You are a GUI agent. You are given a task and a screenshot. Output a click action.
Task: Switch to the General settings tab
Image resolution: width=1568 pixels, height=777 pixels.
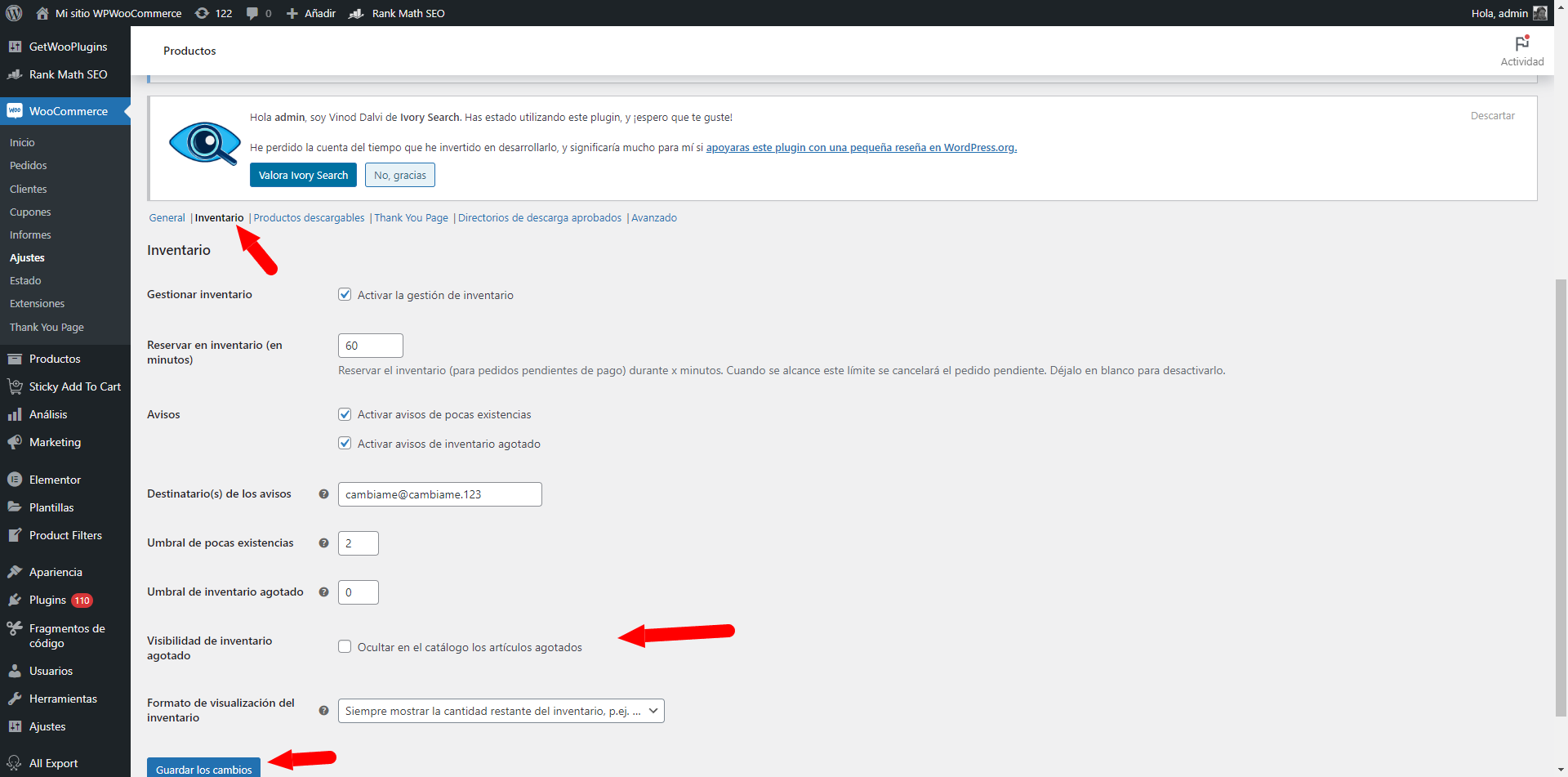(x=167, y=218)
